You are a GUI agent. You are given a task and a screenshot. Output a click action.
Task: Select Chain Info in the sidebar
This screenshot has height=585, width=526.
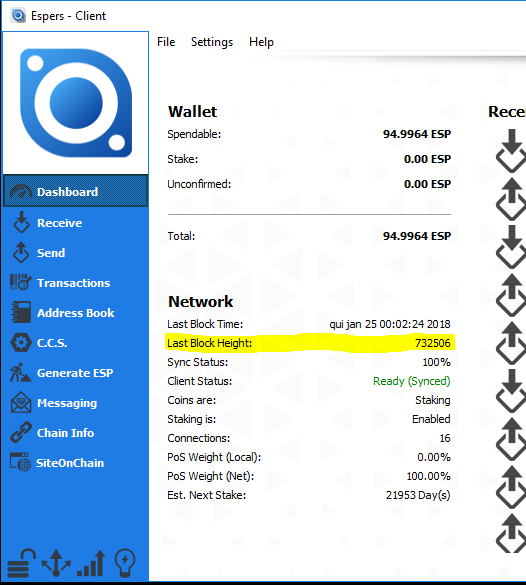(75, 433)
